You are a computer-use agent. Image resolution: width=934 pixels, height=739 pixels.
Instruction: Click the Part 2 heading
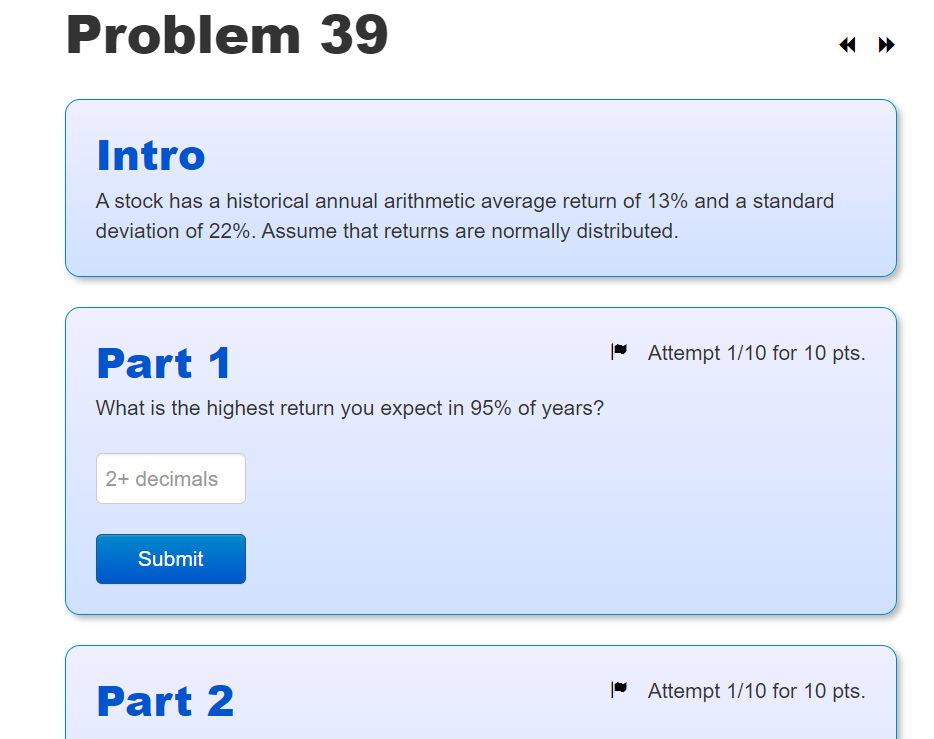click(x=164, y=701)
